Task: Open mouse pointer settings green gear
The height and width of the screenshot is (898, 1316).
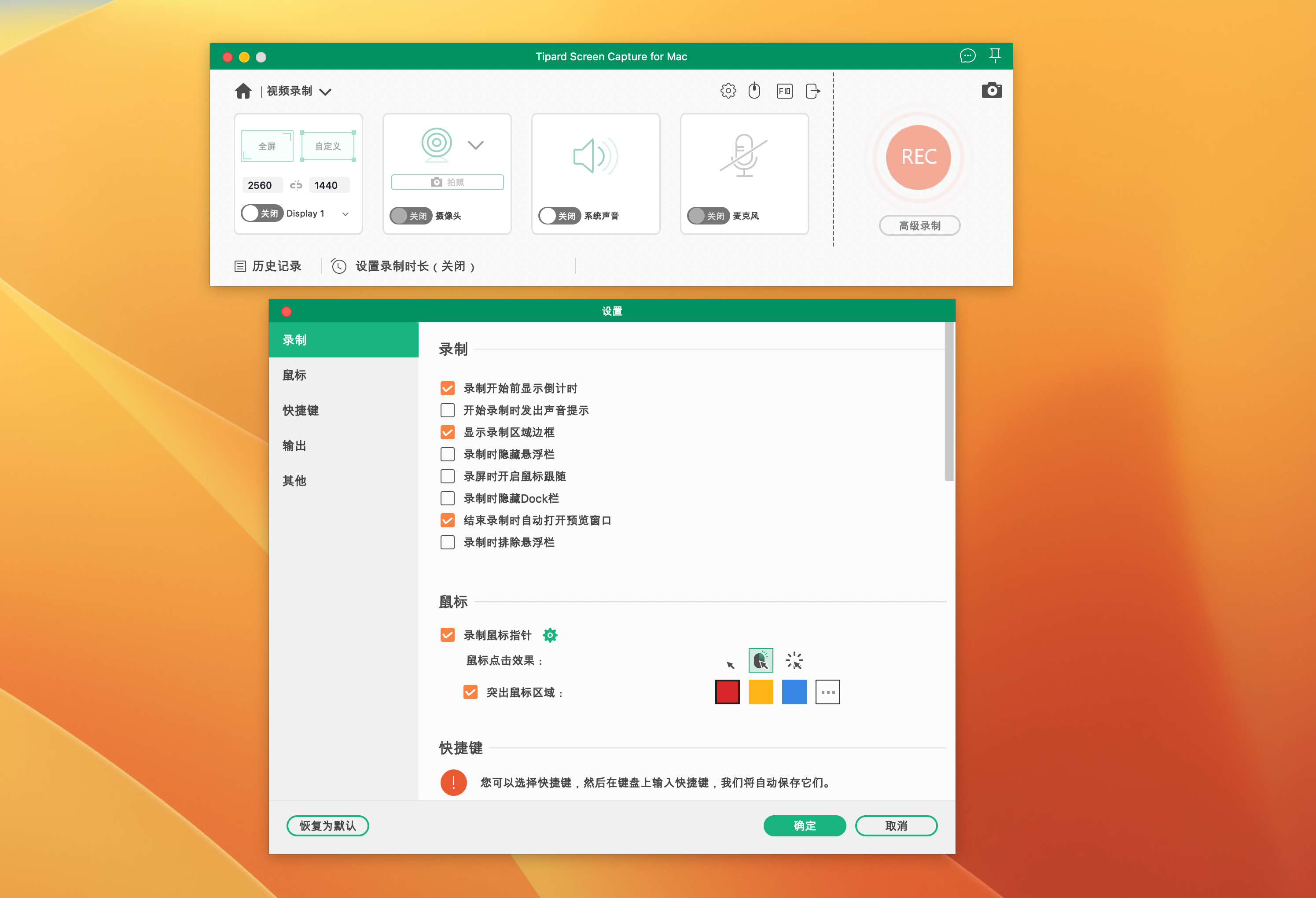Action: coord(550,635)
